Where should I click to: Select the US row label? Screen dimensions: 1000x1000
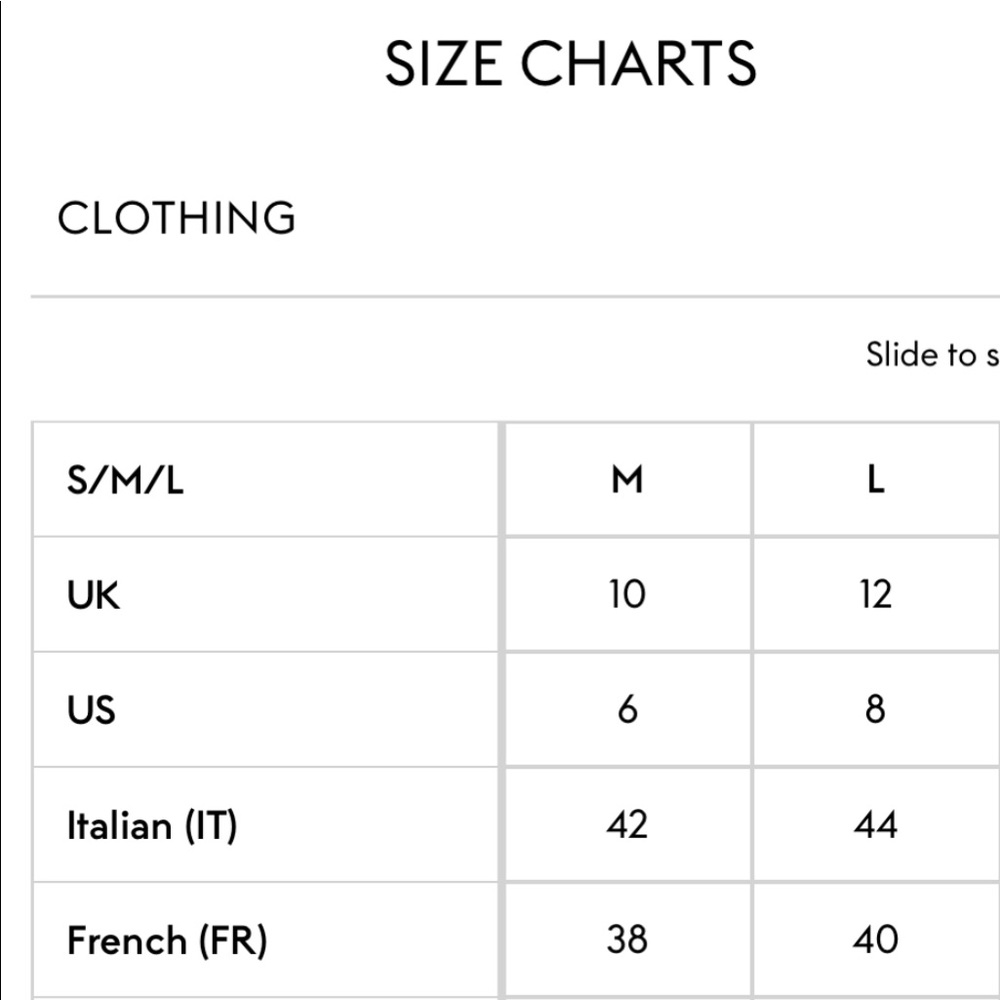pos(91,710)
